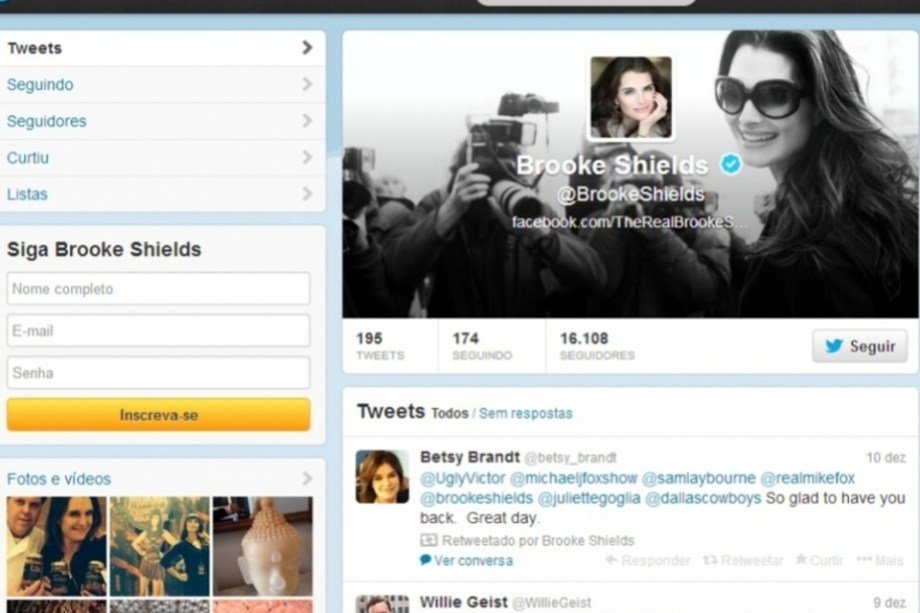920x613 pixels.
Task: Click the chevron next to Curtiu
Action: click(x=307, y=157)
